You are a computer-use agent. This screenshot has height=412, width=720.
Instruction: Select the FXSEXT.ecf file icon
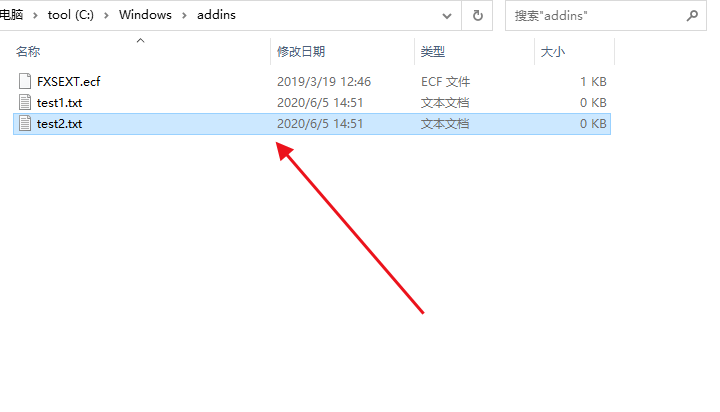pyautogui.click(x=25, y=81)
